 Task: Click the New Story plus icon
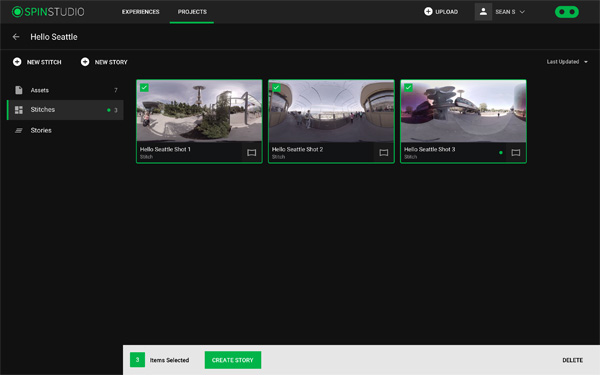(85, 62)
